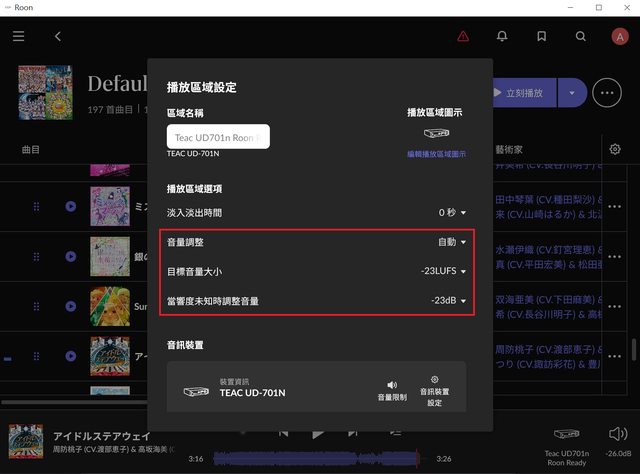Expand the arrow beside 立刻播放
640x474 pixels.
click(572, 93)
